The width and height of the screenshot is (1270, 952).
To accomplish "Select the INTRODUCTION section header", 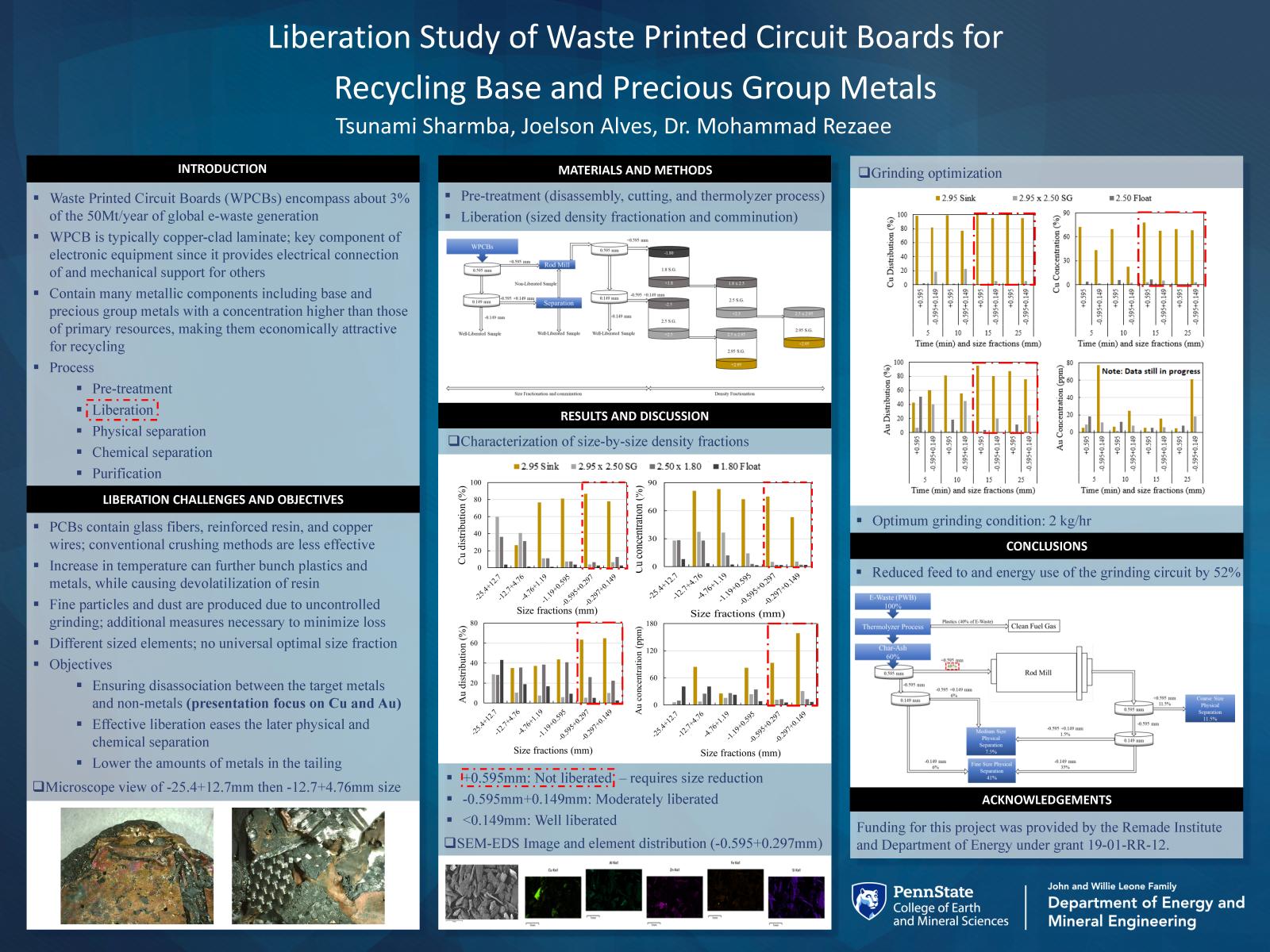I will (222, 169).
